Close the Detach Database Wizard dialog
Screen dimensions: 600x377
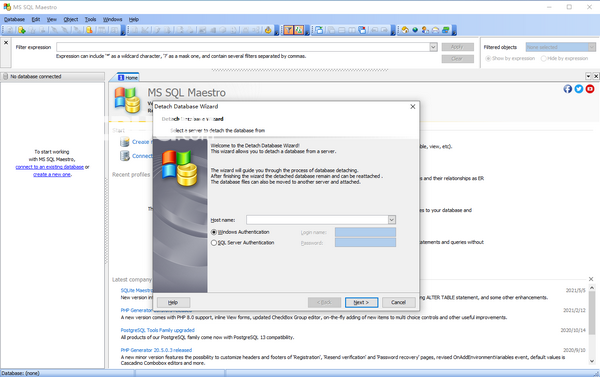412,106
